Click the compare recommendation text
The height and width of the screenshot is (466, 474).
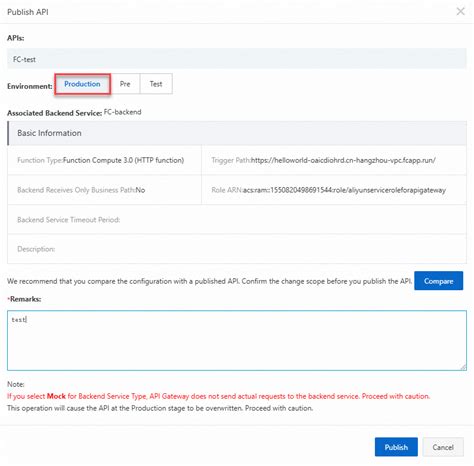pyautogui.click(x=209, y=281)
